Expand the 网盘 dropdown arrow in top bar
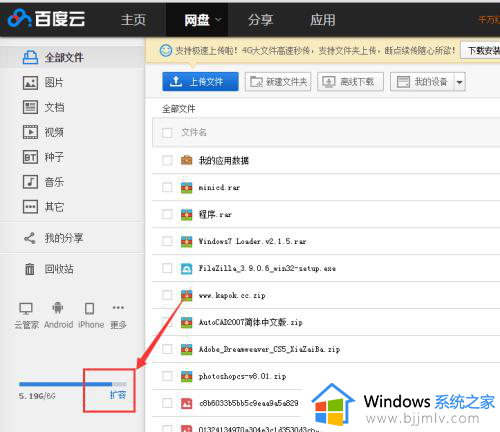The height and width of the screenshot is (432, 500). tap(219, 20)
